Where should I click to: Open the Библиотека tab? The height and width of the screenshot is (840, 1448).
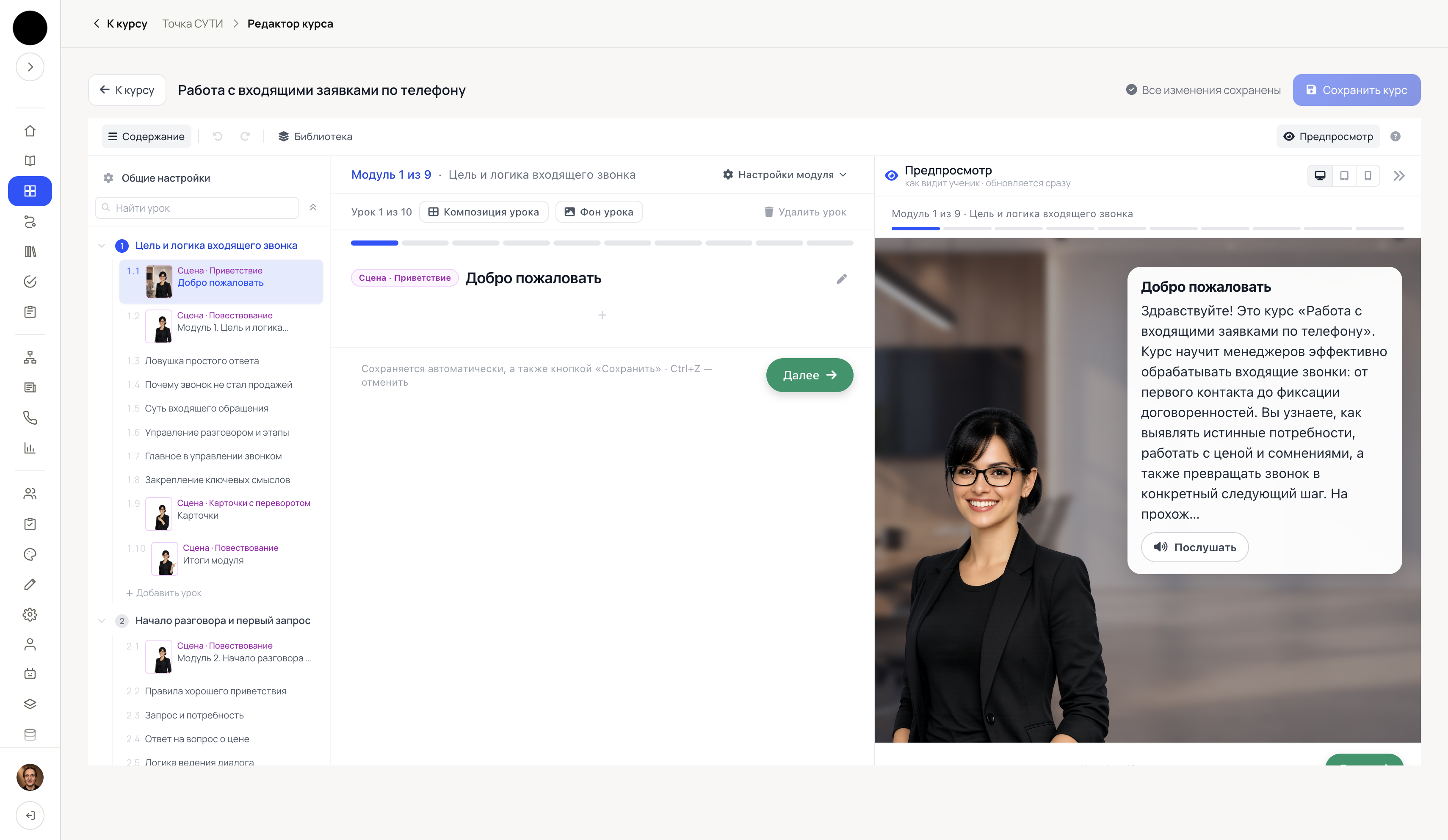pos(315,136)
